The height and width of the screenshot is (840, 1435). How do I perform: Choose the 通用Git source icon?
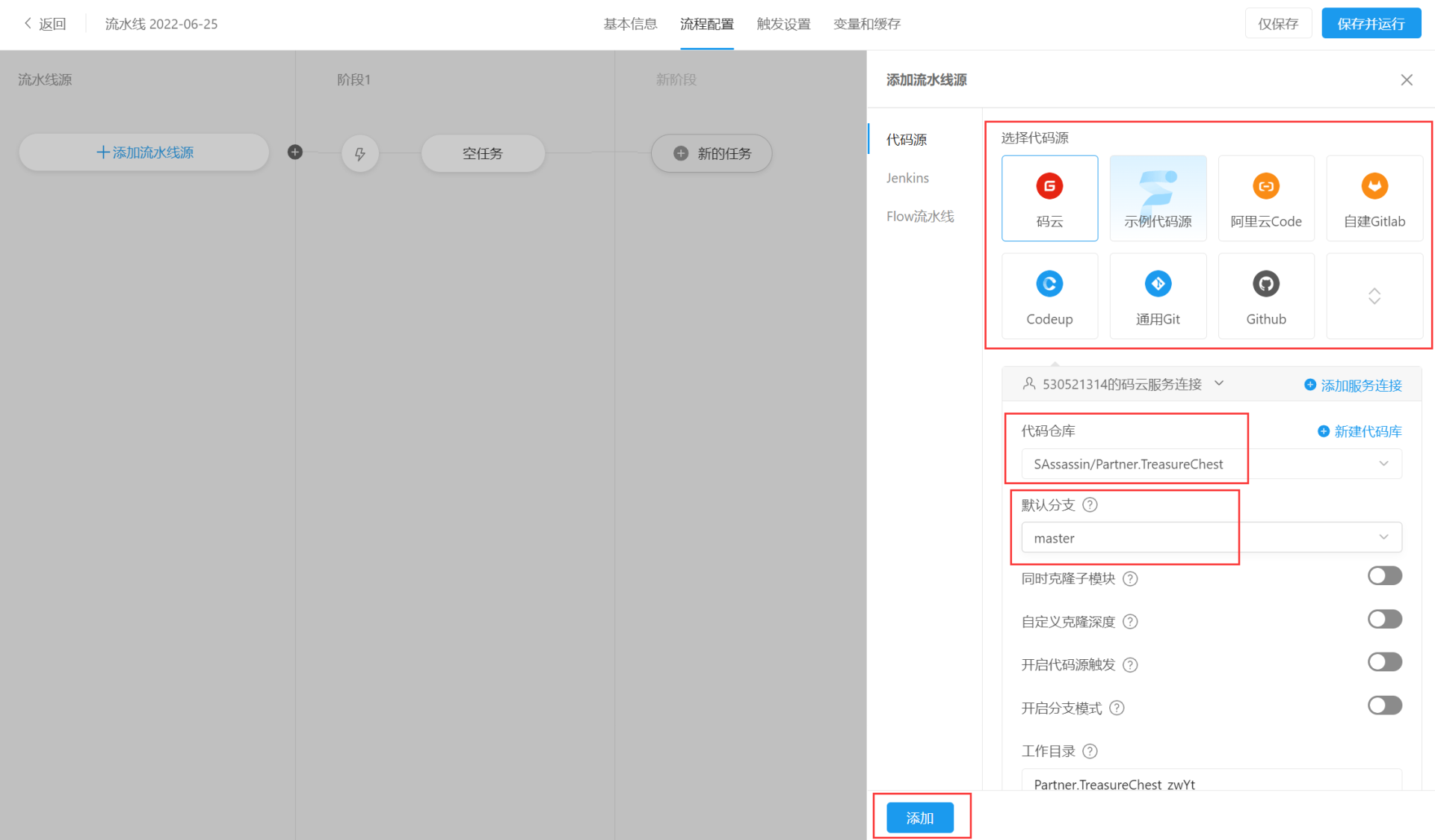pos(1158,285)
